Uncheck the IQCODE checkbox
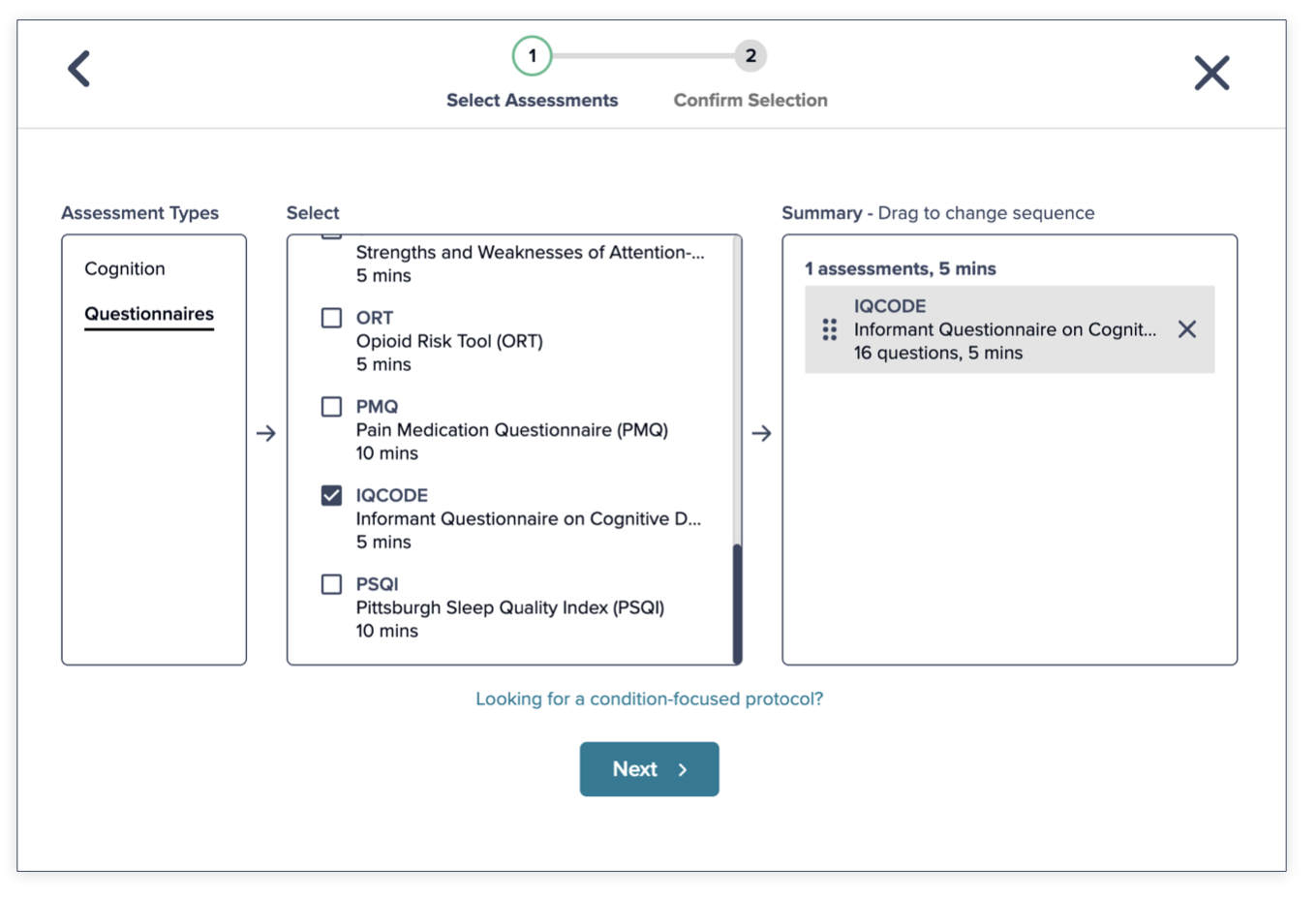The image size is (1316, 900). point(331,494)
